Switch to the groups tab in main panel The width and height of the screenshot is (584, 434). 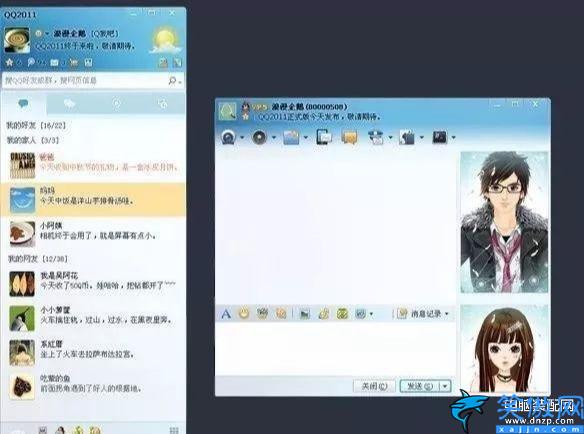coord(70,104)
